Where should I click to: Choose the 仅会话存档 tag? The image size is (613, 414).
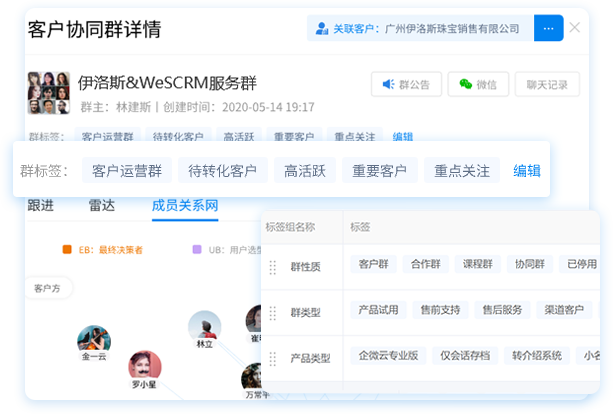(x=465, y=355)
